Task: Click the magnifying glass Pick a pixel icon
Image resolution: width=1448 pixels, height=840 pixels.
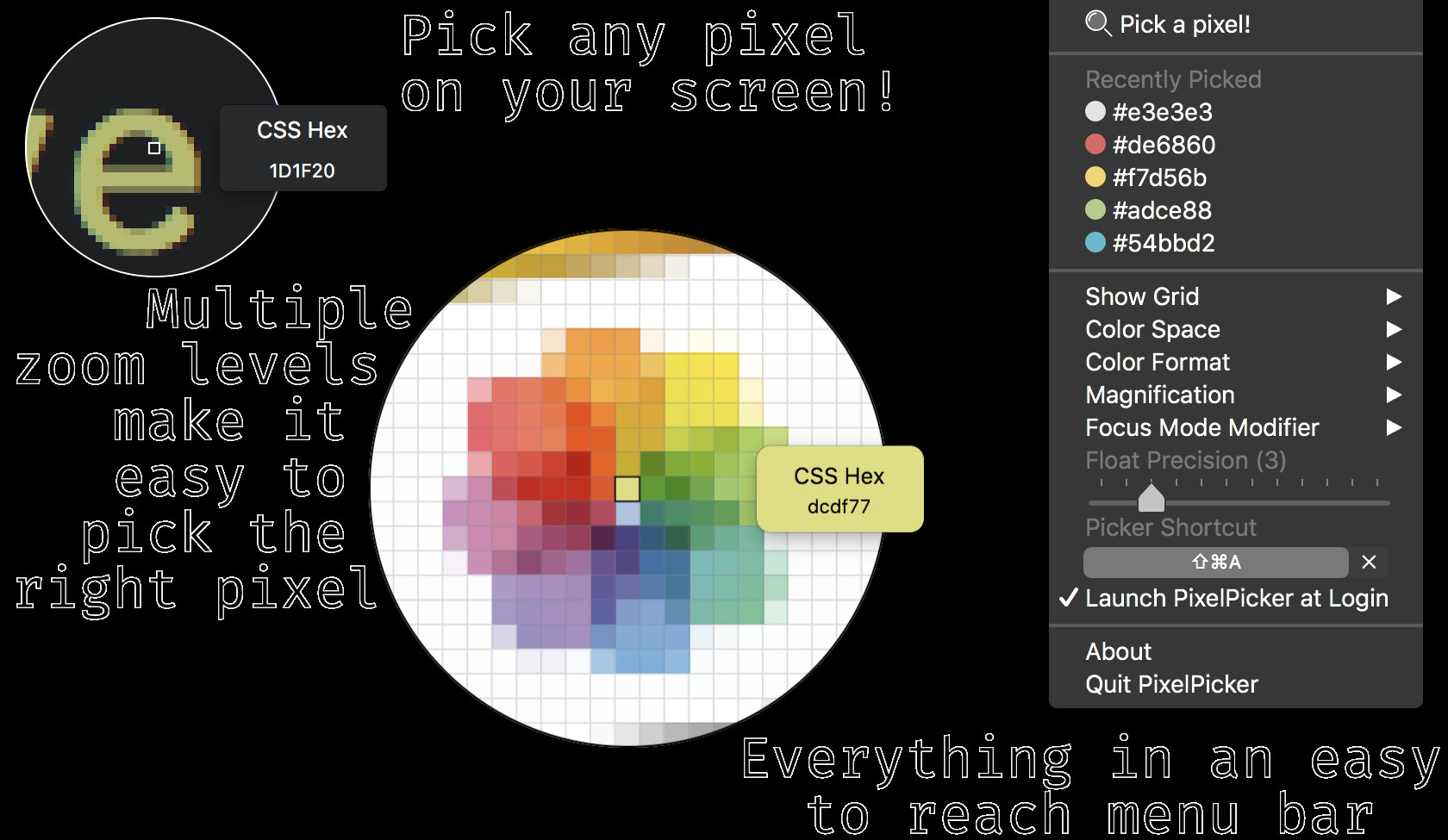Action: pos(1097,23)
